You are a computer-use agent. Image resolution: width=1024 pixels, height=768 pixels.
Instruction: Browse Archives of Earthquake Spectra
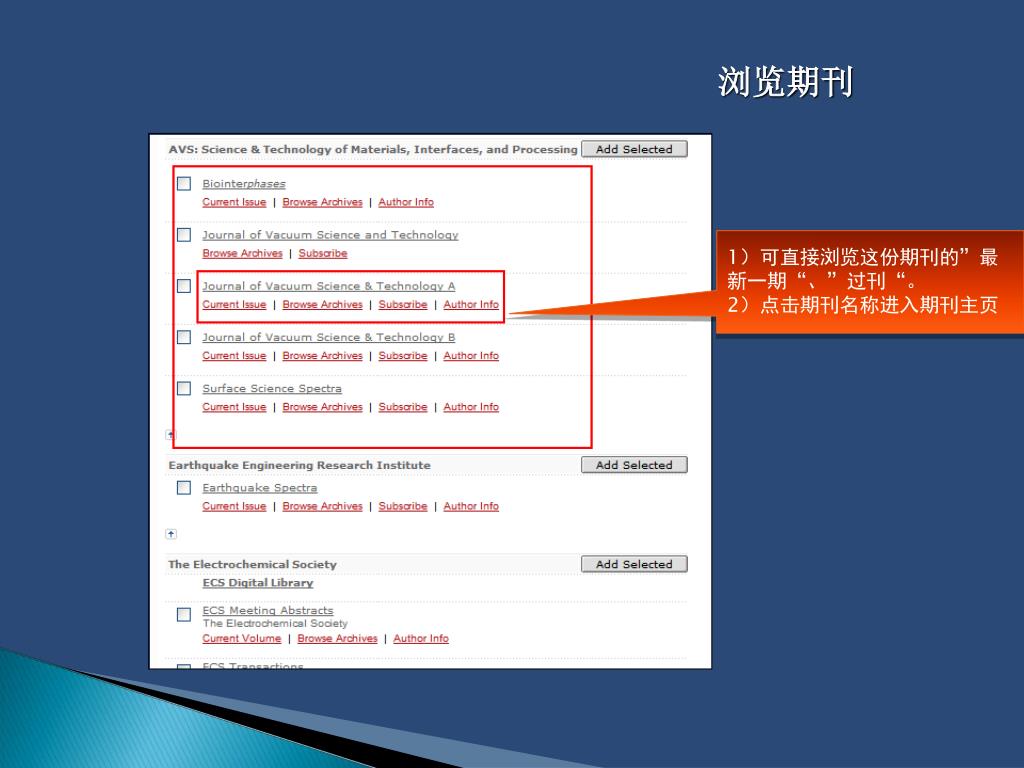323,506
